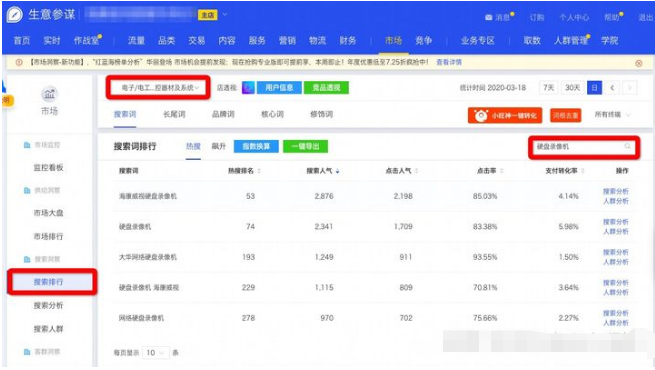The image size is (655, 370).
Task: Click inside the 硬盘录像机 search field
Action: 584,147
